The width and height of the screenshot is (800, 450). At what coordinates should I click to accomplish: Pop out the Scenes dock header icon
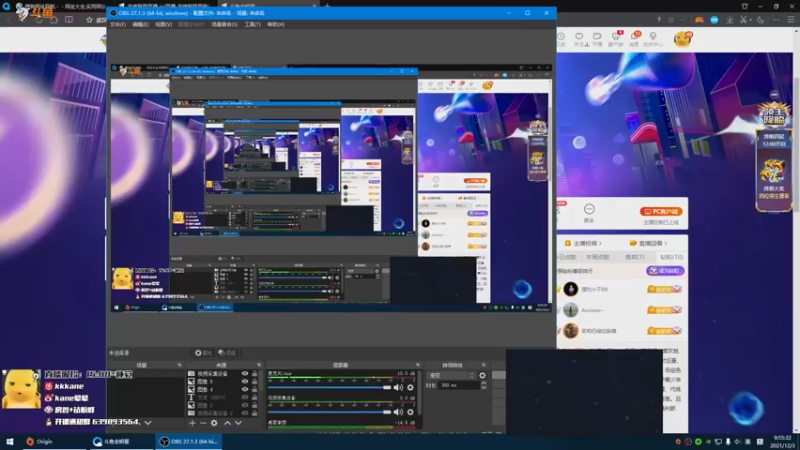(180, 365)
